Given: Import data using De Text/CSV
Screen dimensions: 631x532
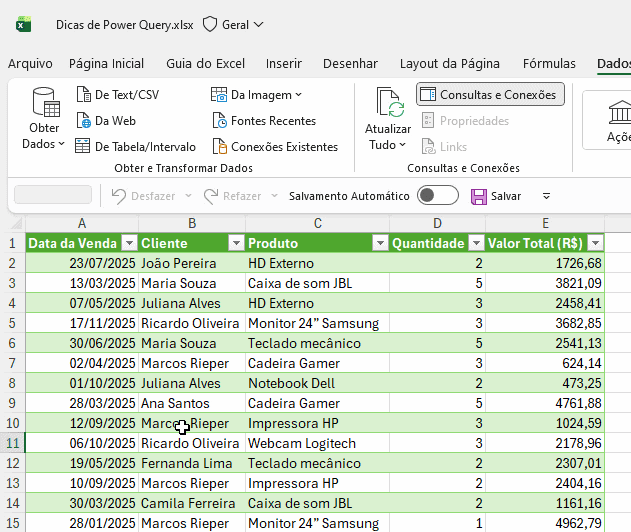Looking at the screenshot, I should click(x=118, y=95).
